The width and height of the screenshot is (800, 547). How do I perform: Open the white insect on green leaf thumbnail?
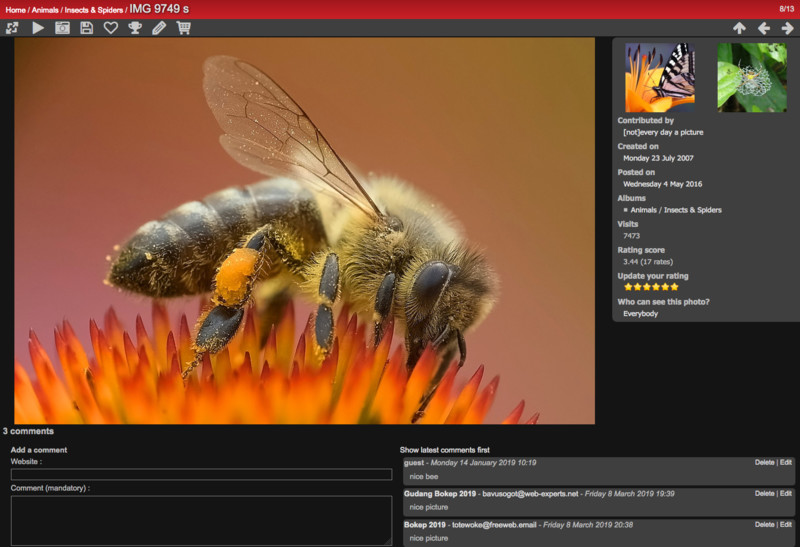(751, 77)
